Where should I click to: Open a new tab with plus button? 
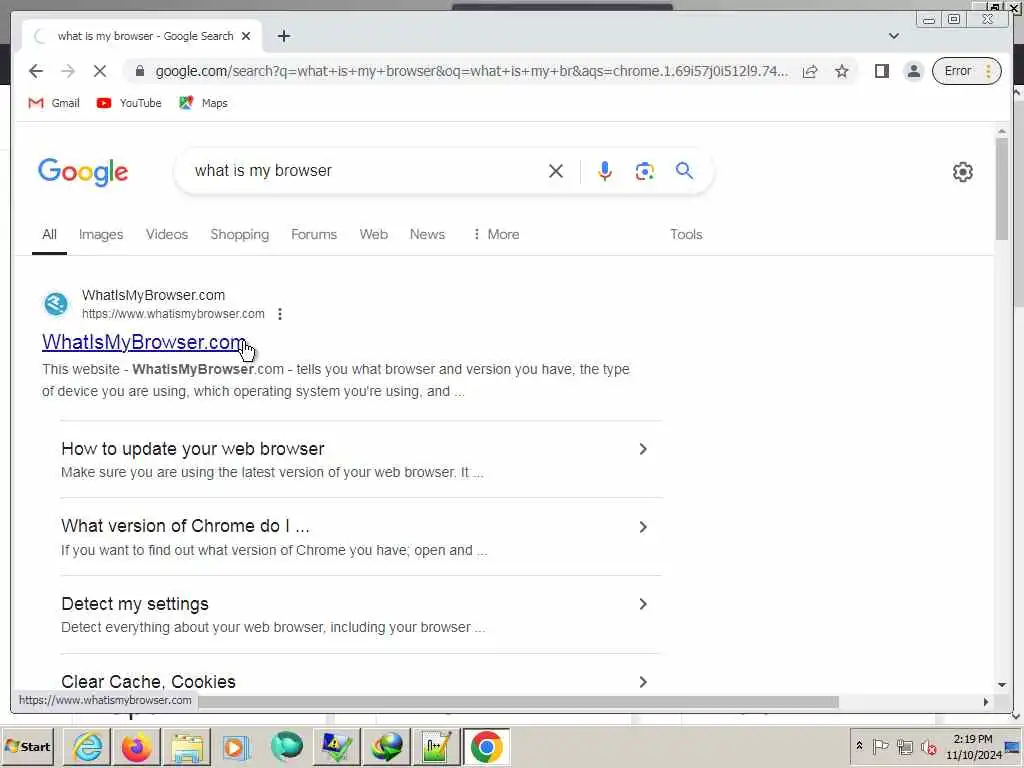[x=283, y=37]
